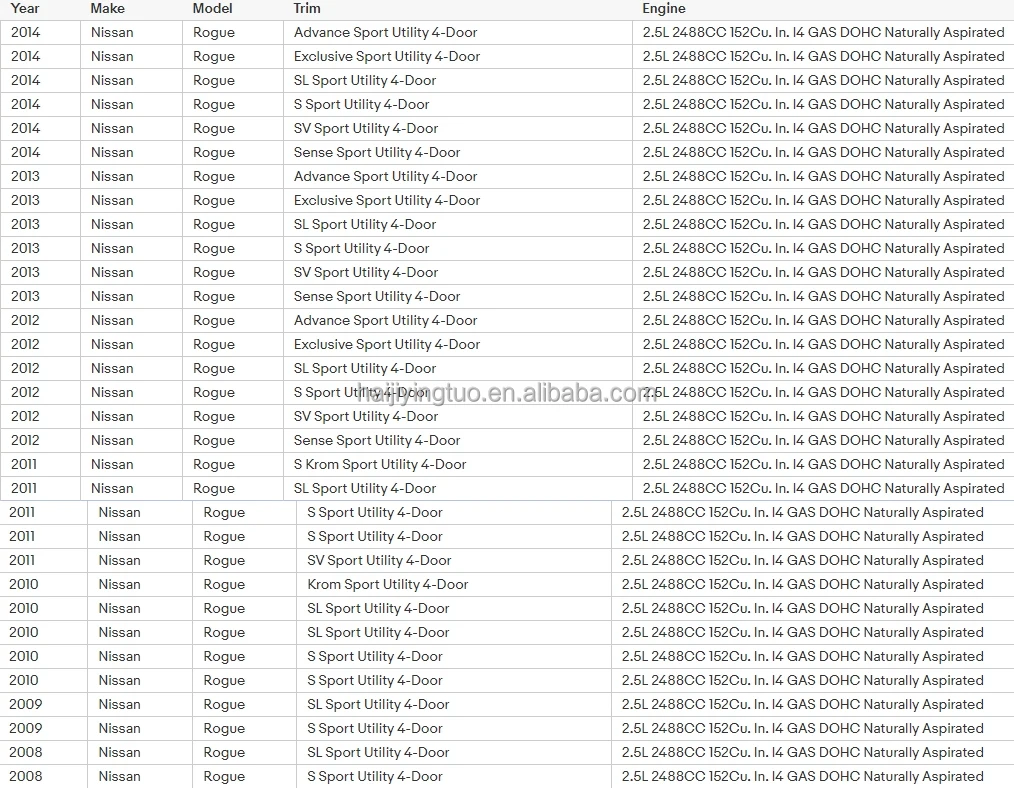The height and width of the screenshot is (788, 1014).
Task: Click year 2013 in Exclusive trim row
Action: pyautogui.click(x=25, y=200)
